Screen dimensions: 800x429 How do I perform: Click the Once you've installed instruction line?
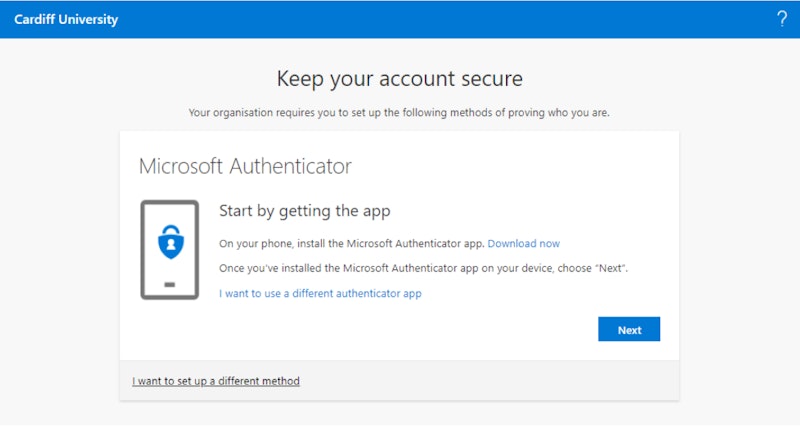click(423, 268)
